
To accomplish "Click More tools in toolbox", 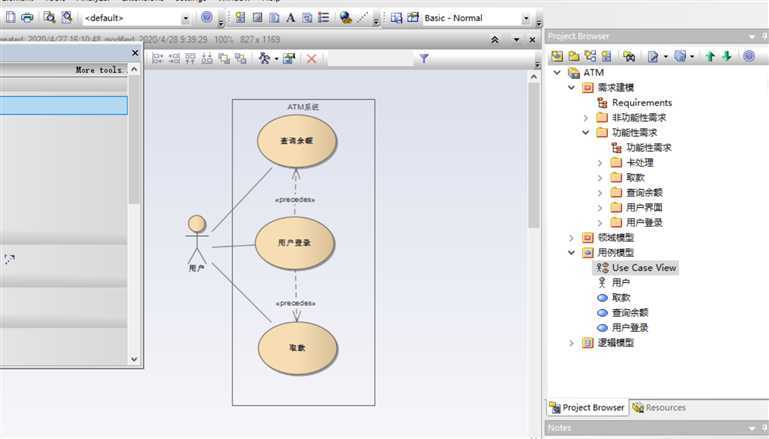I will [x=99, y=70].
